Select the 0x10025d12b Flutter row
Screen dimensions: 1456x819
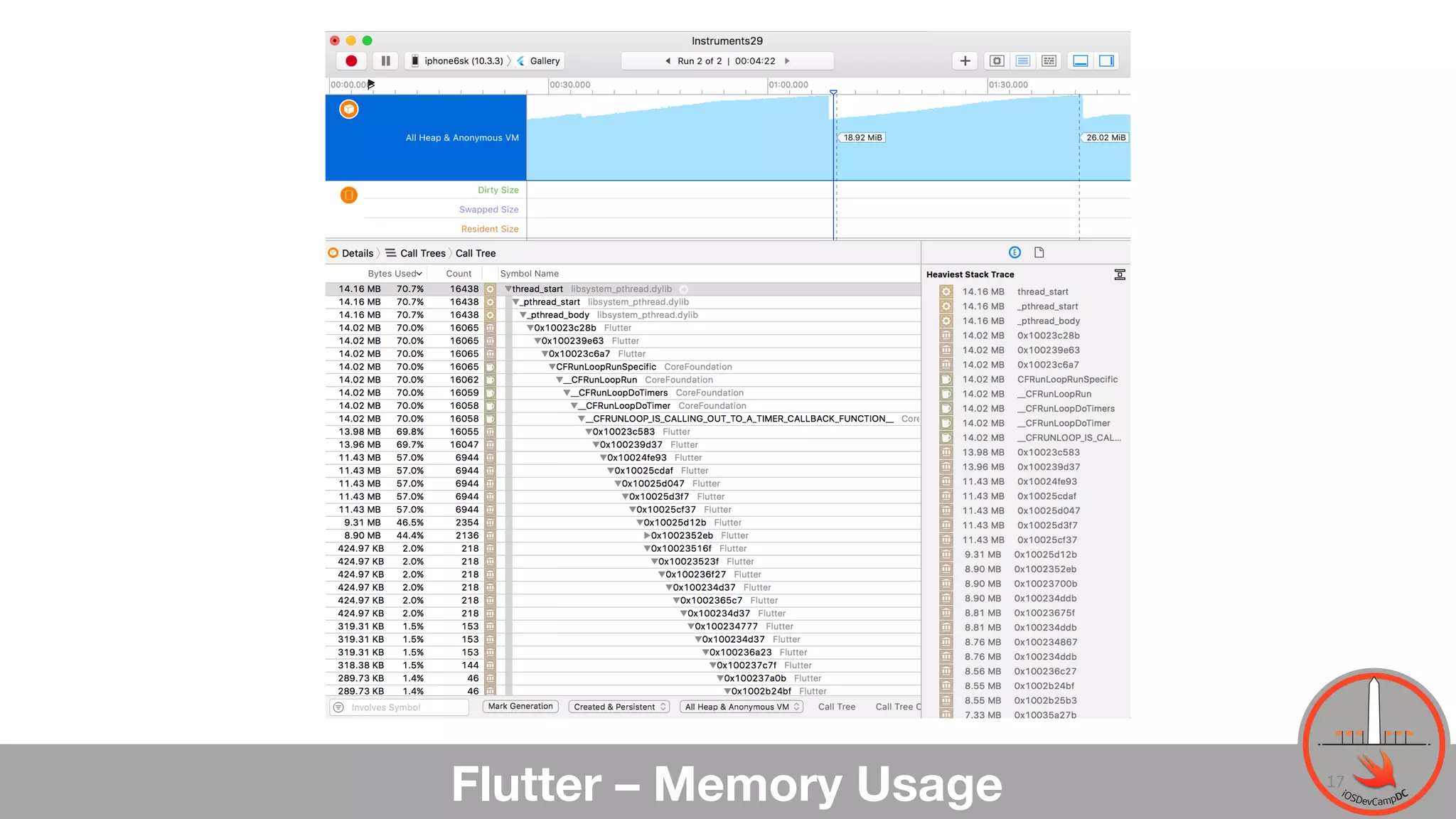click(623, 523)
